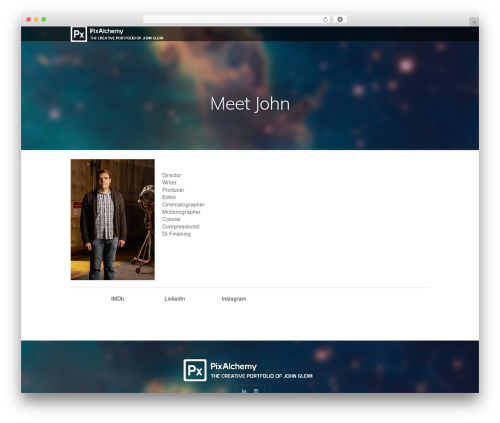
Task: Click the 'DI Finishing' role text
Action: coord(176,234)
